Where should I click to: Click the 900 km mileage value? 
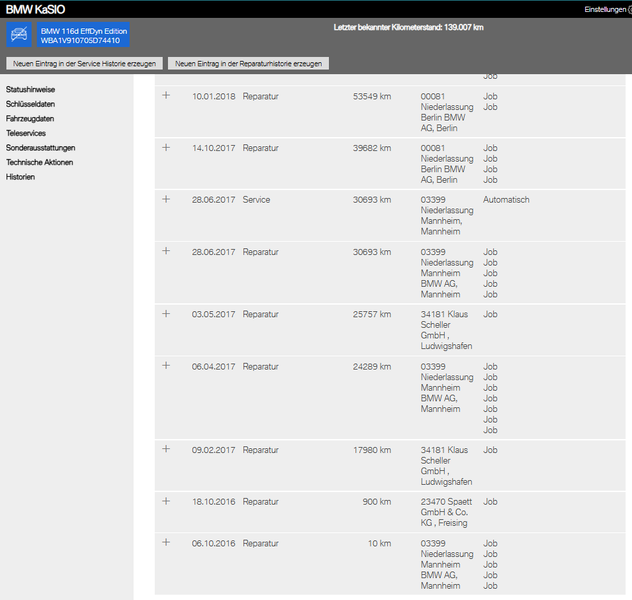(x=377, y=502)
